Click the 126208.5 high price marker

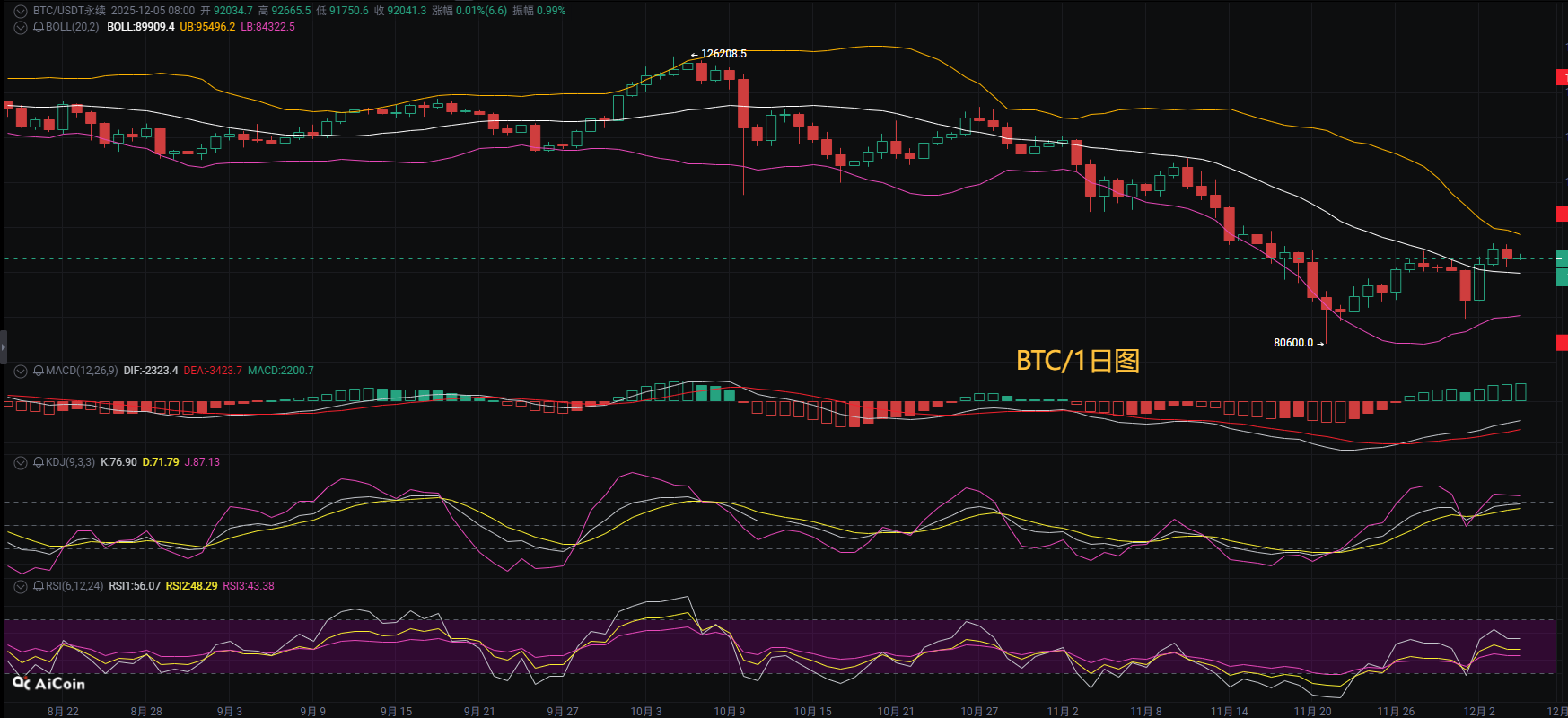[x=723, y=54]
